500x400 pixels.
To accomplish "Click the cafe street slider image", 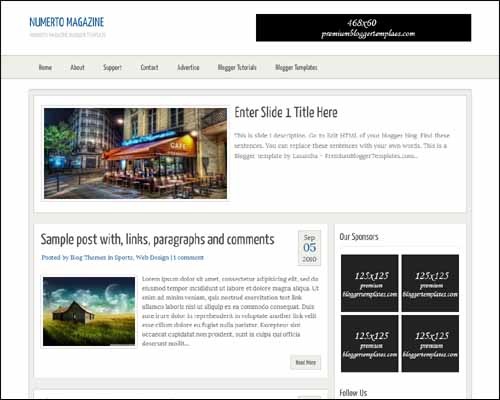I will pyautogui.click(x=136, y=153).
